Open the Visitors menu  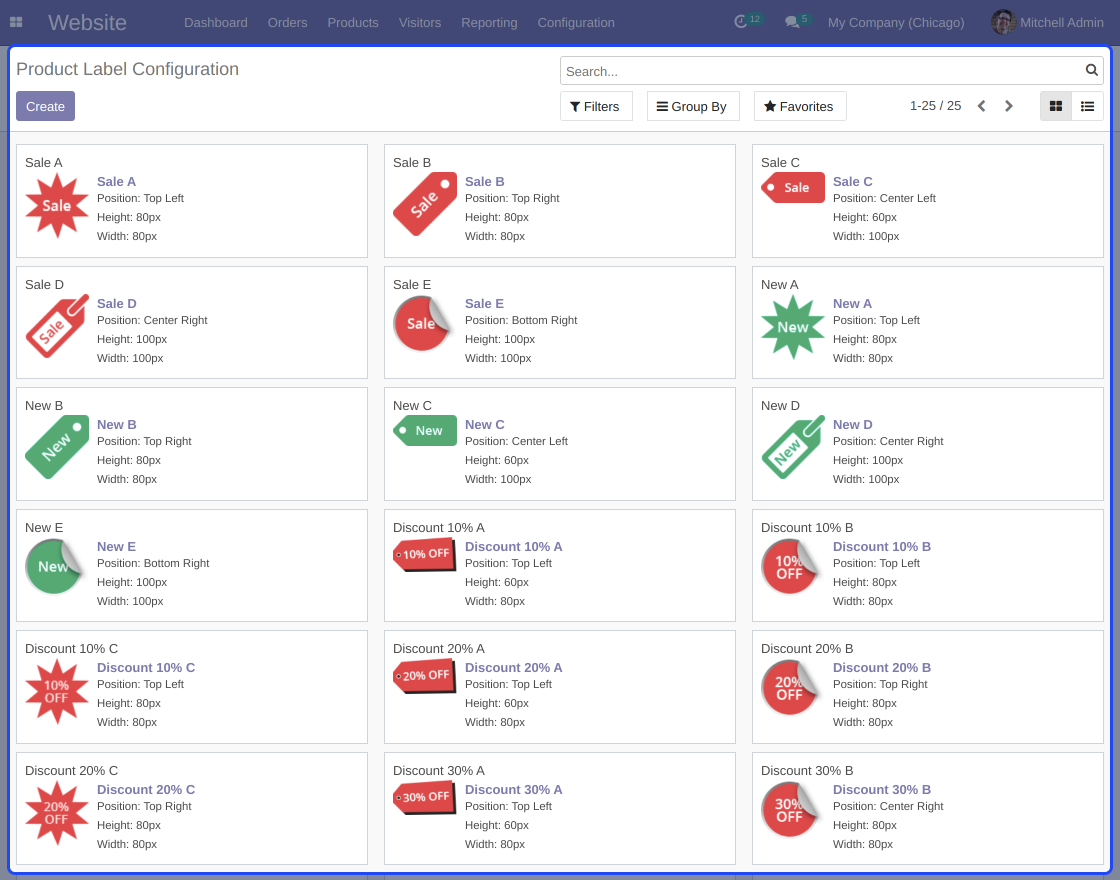pyautogui.click(x=420, y=22)
